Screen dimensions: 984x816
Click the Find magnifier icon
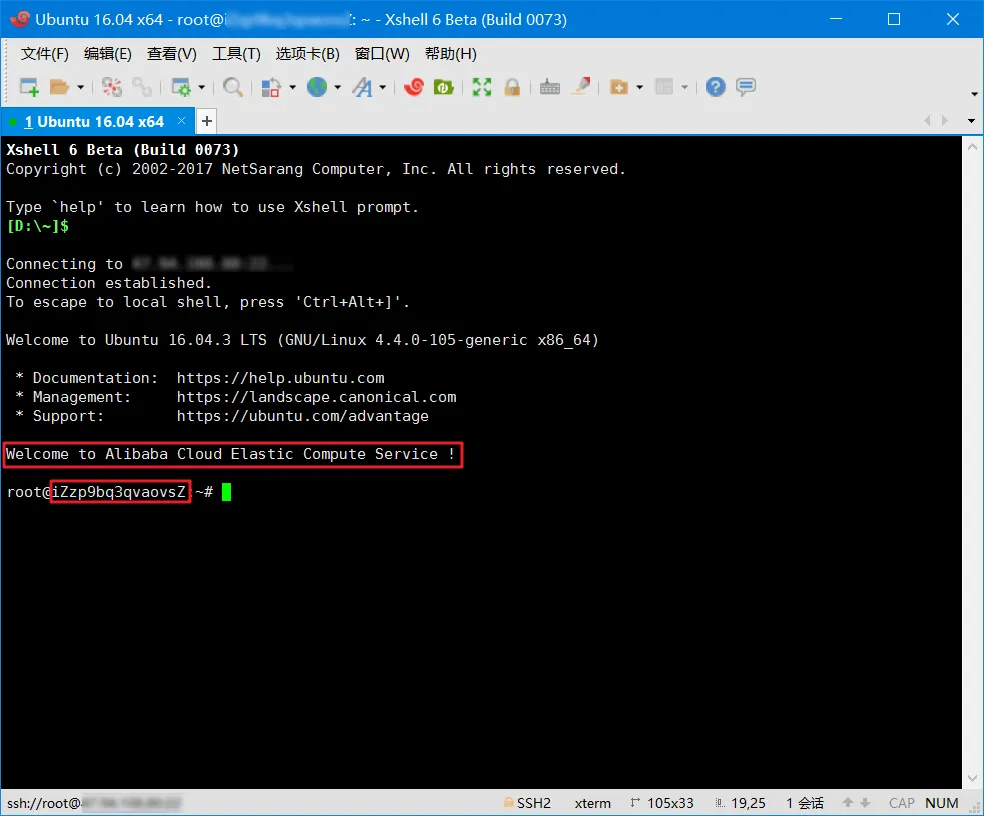(x=233, y=87)
